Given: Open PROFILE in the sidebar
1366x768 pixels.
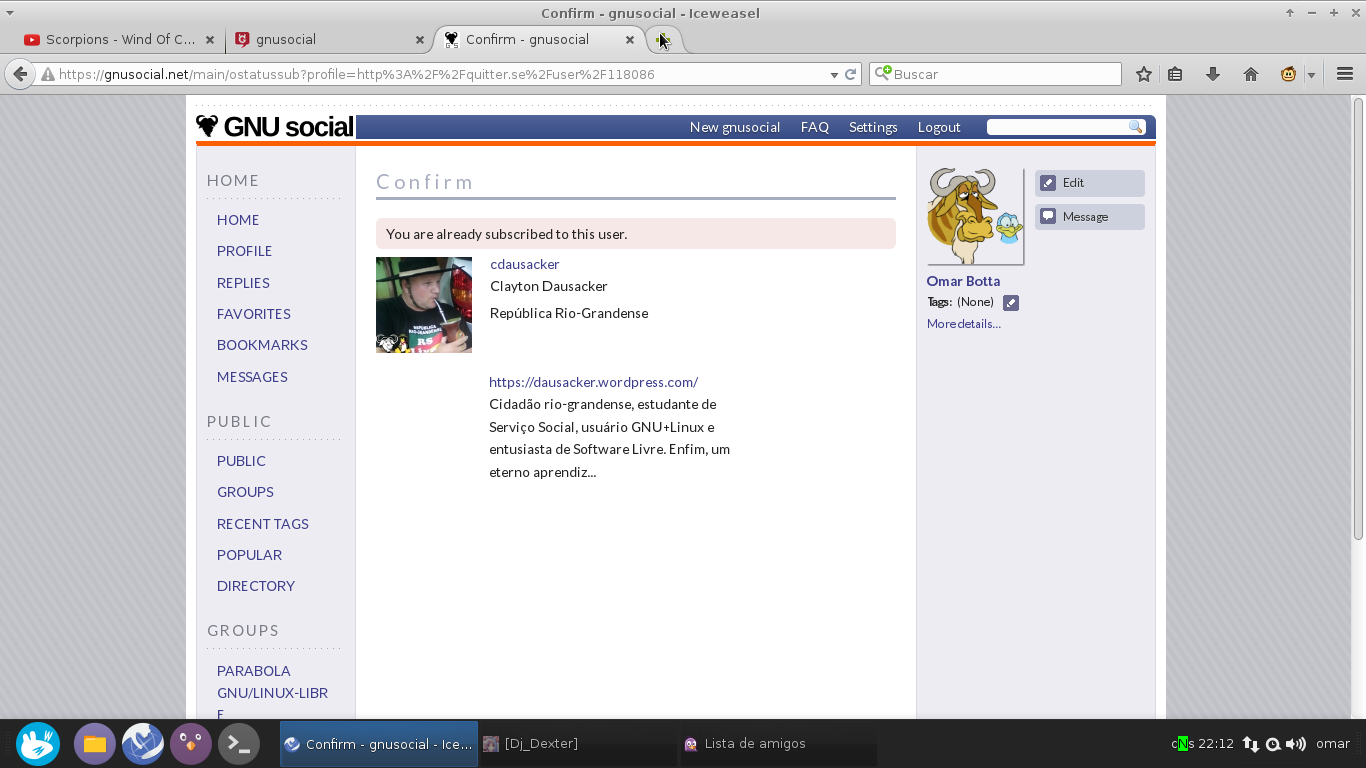Looking at the screenshot, I should pyautogui.click(x=245, y=251).
